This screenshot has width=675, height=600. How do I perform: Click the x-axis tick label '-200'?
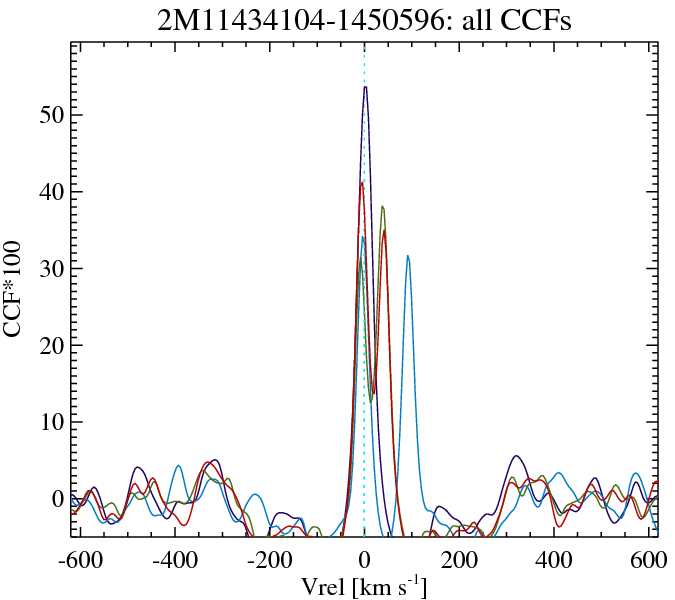[x=269, y=558]
